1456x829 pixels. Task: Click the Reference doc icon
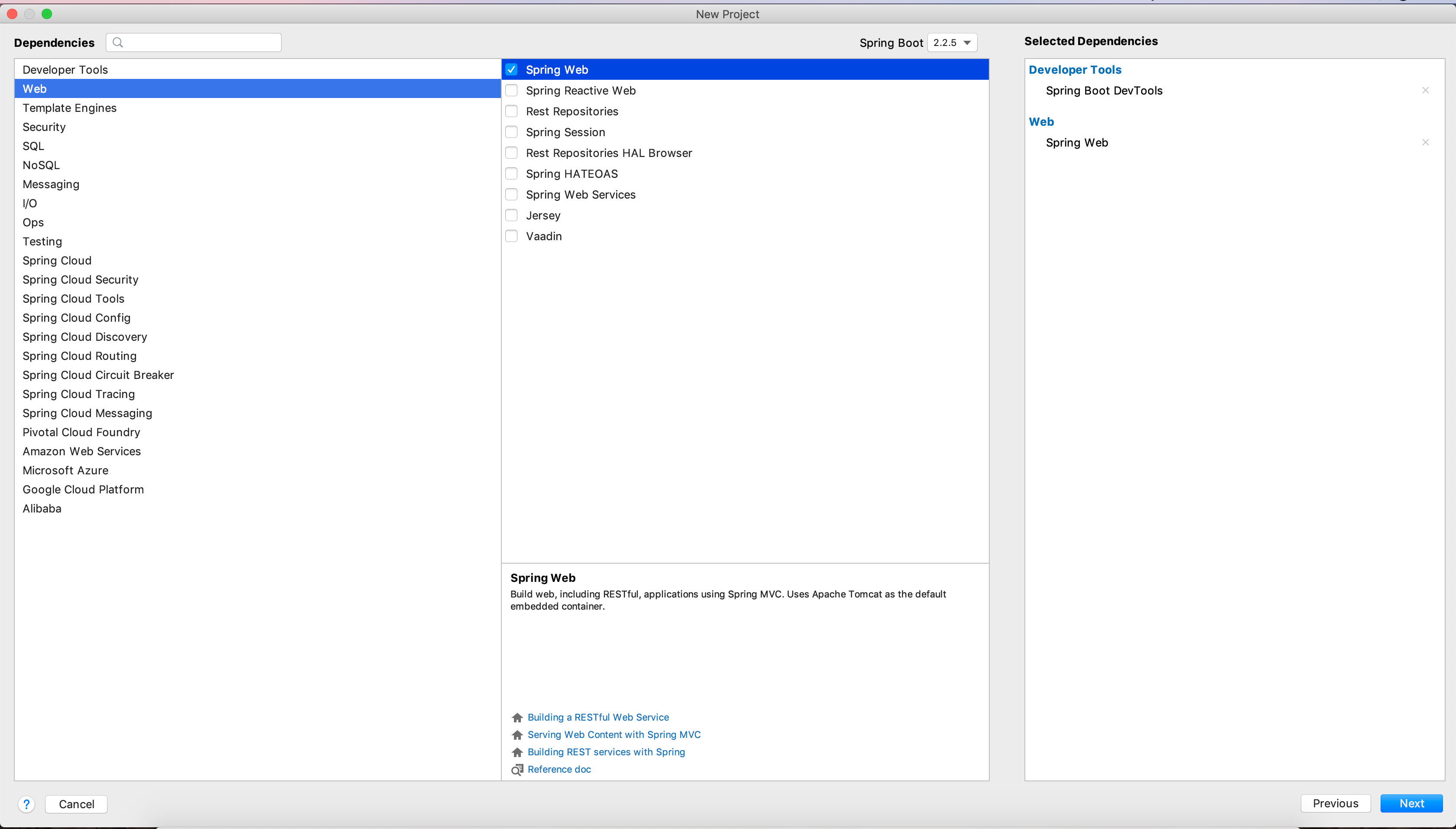click(517, 770)
